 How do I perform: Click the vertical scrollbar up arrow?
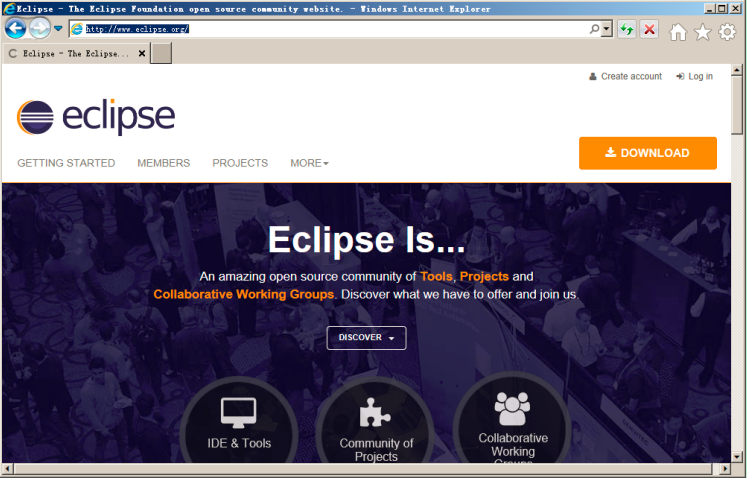(737, 71)
